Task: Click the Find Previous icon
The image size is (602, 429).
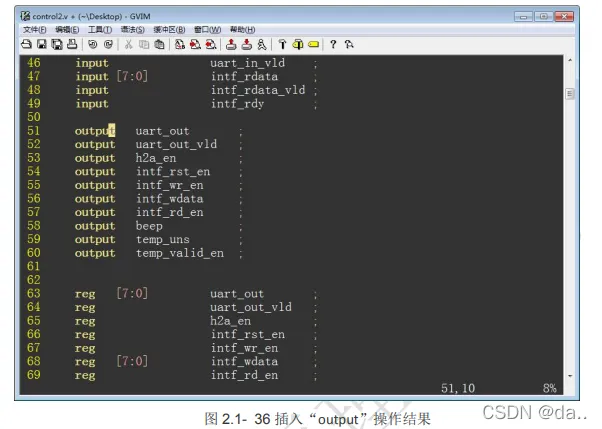Action: tap(210, 45)
